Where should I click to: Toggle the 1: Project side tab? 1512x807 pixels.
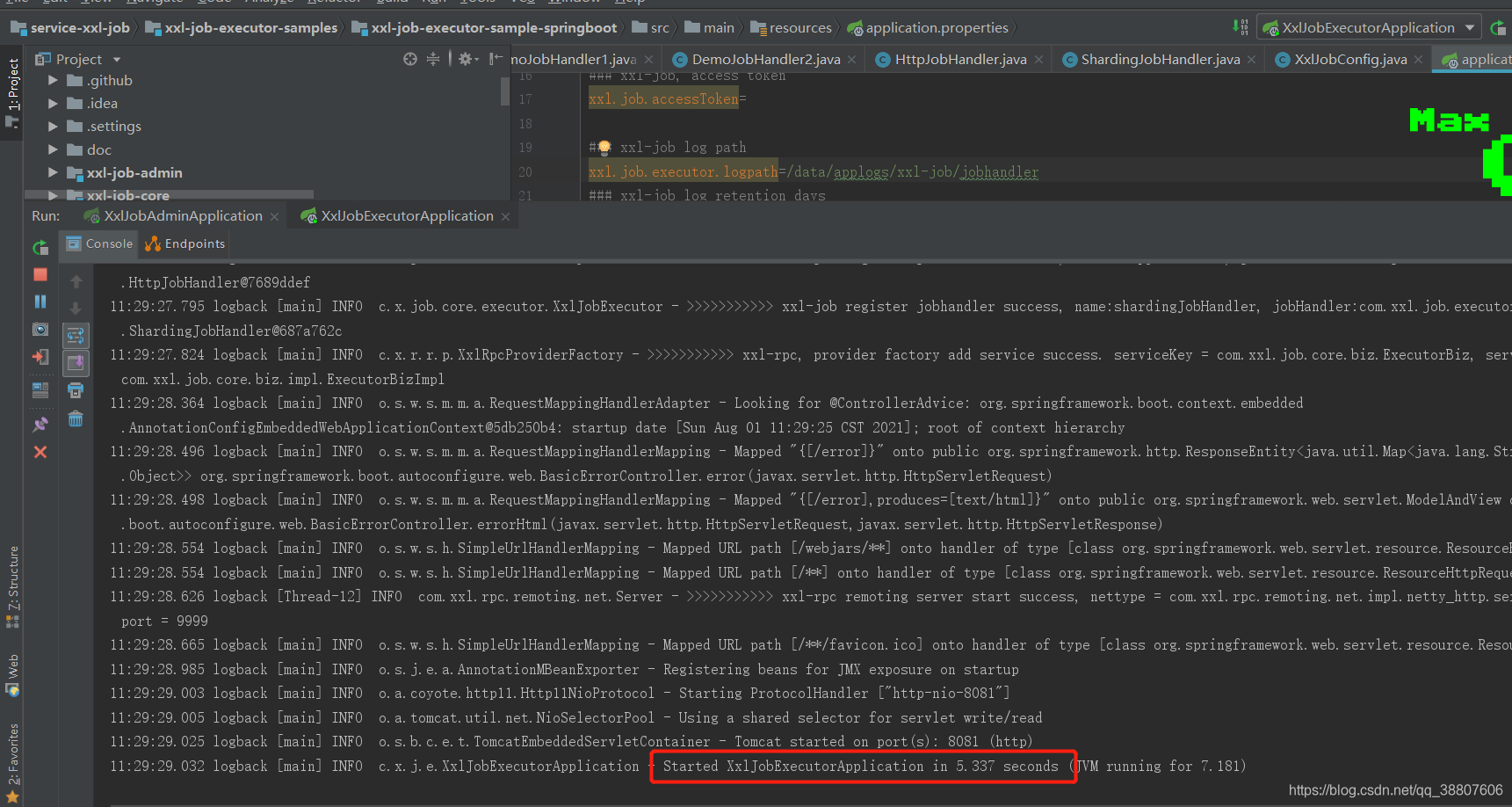click(x=12, y=91)
